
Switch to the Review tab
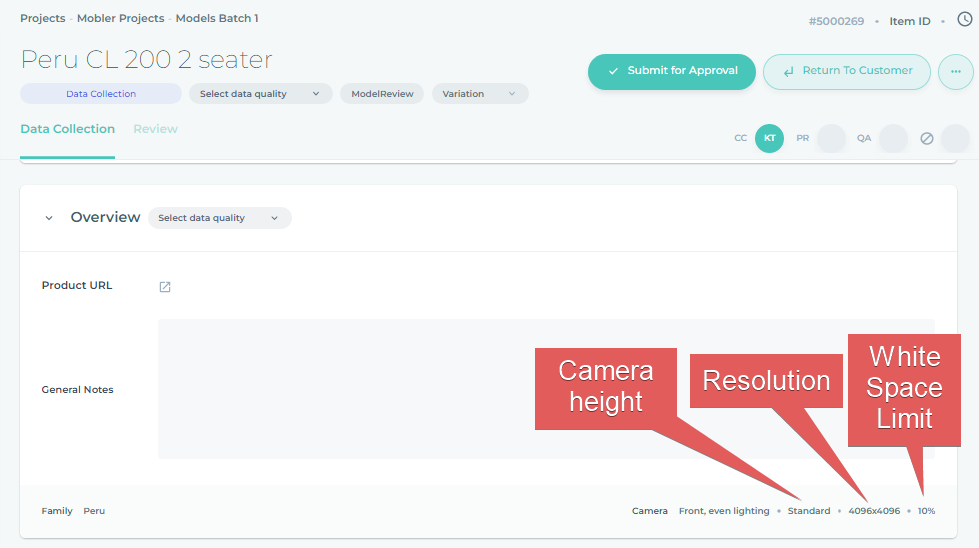pyautogui.click(x=155, y=129)
